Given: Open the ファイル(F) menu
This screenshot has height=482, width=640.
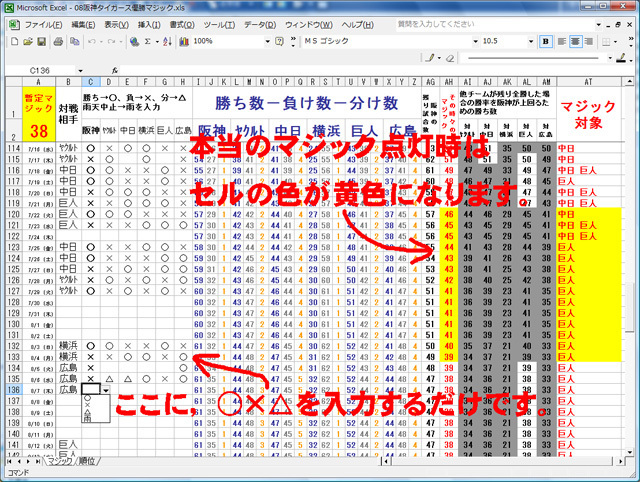Looking at the screenshot, I should click(43, 25).
